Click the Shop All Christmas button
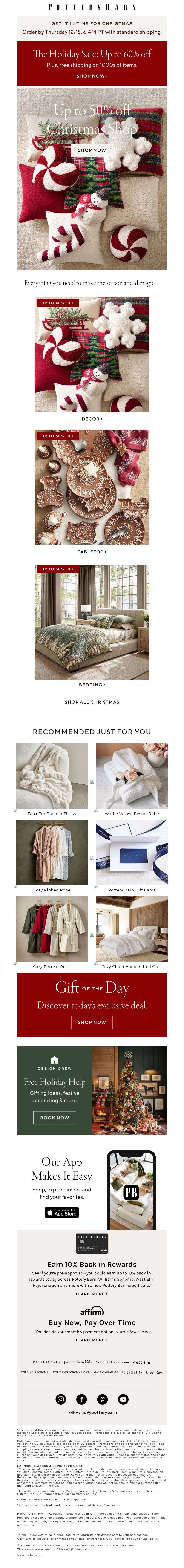 pos(92,702)
